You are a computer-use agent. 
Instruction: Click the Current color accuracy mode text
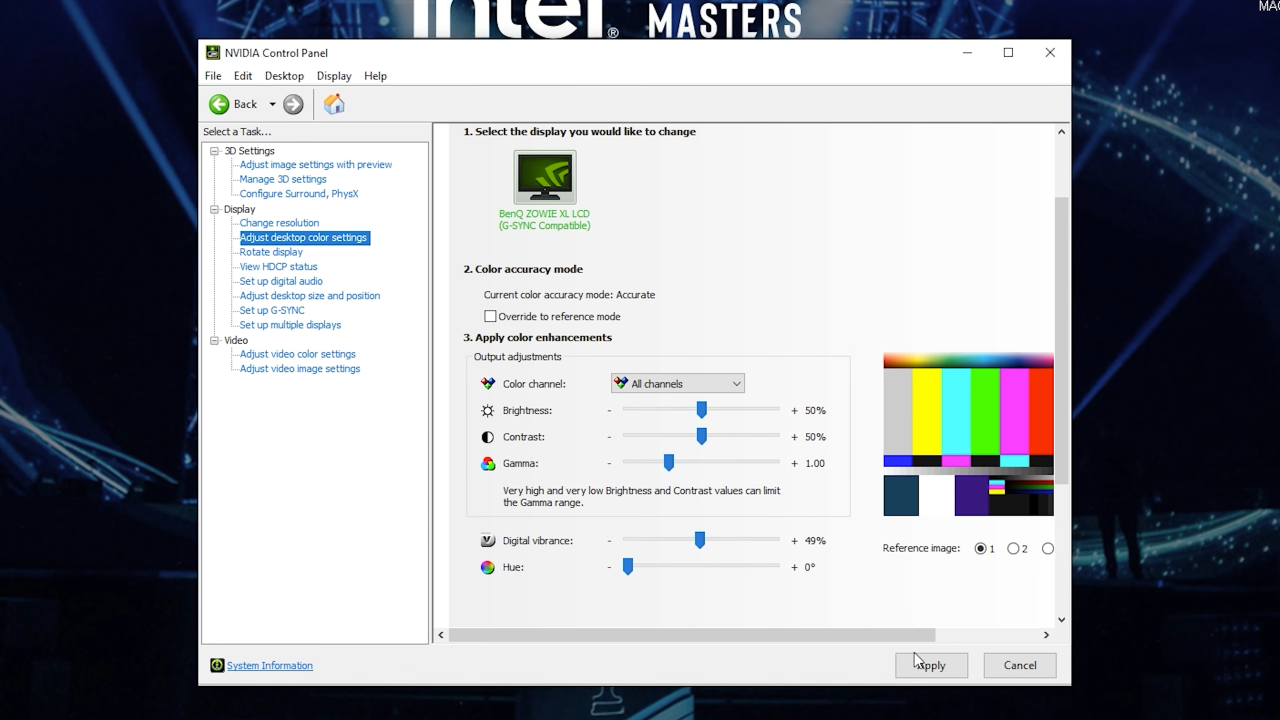[x=569, y=295]
